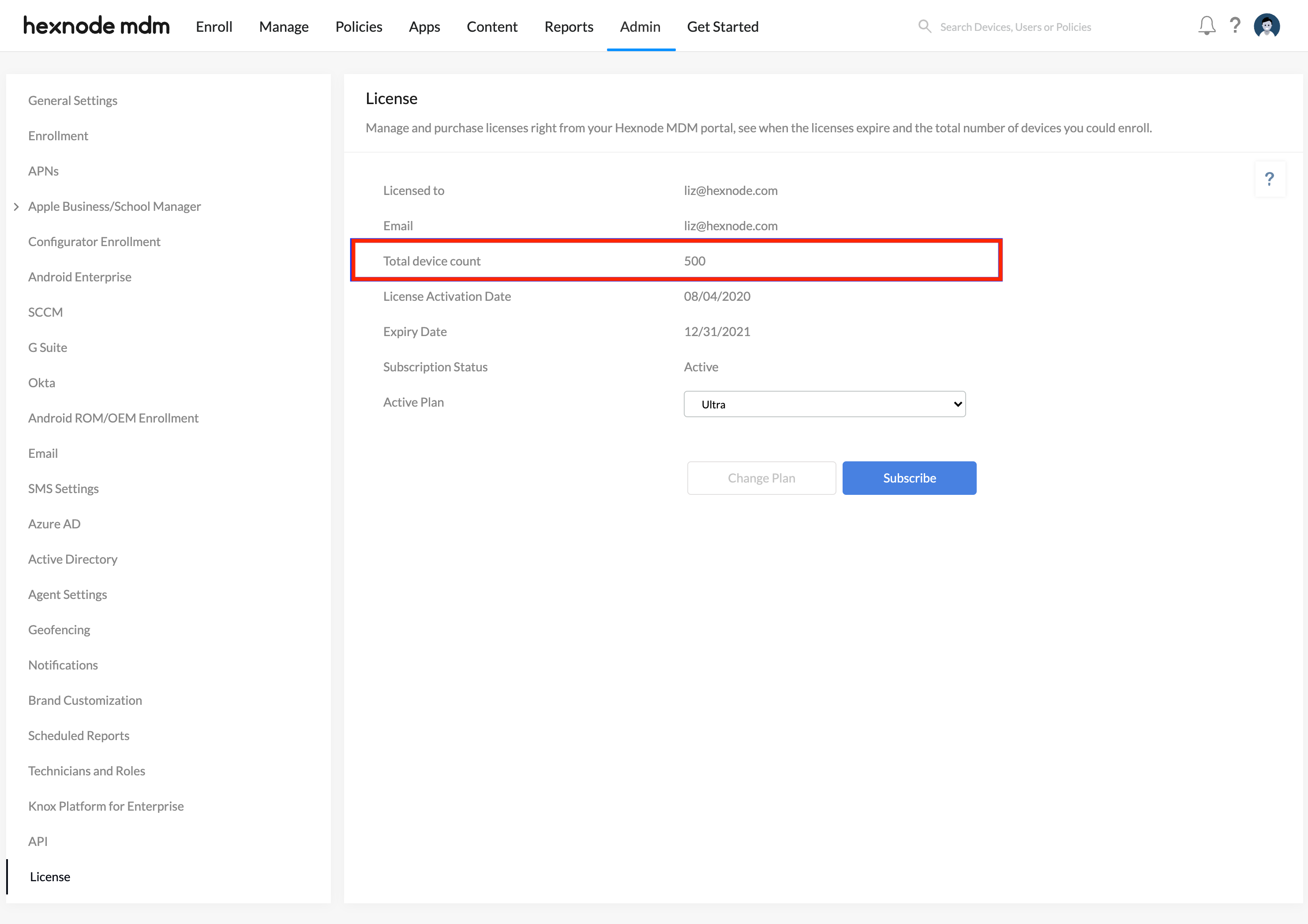This screenshot has width=1308, height=924.
Task: Select API in the sidebar
Action: pos(37,842)
